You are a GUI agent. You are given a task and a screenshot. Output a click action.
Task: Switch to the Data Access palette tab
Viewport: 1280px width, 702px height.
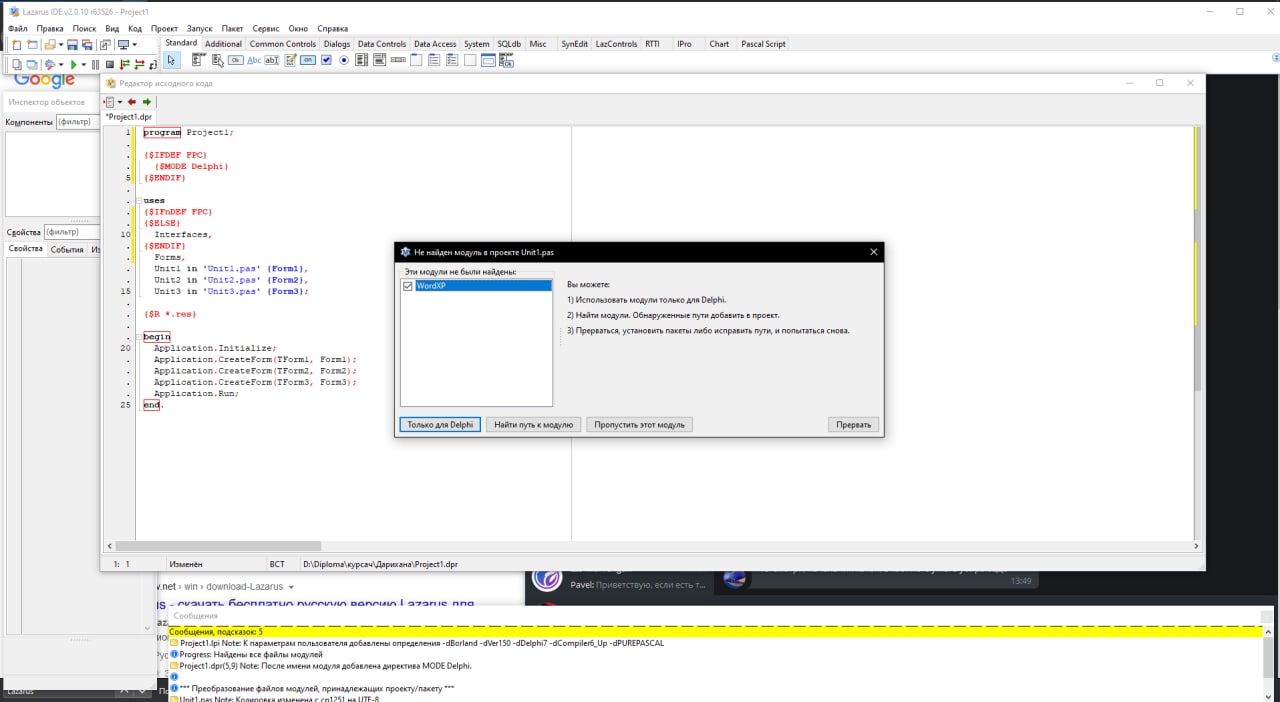coord(435,44)
